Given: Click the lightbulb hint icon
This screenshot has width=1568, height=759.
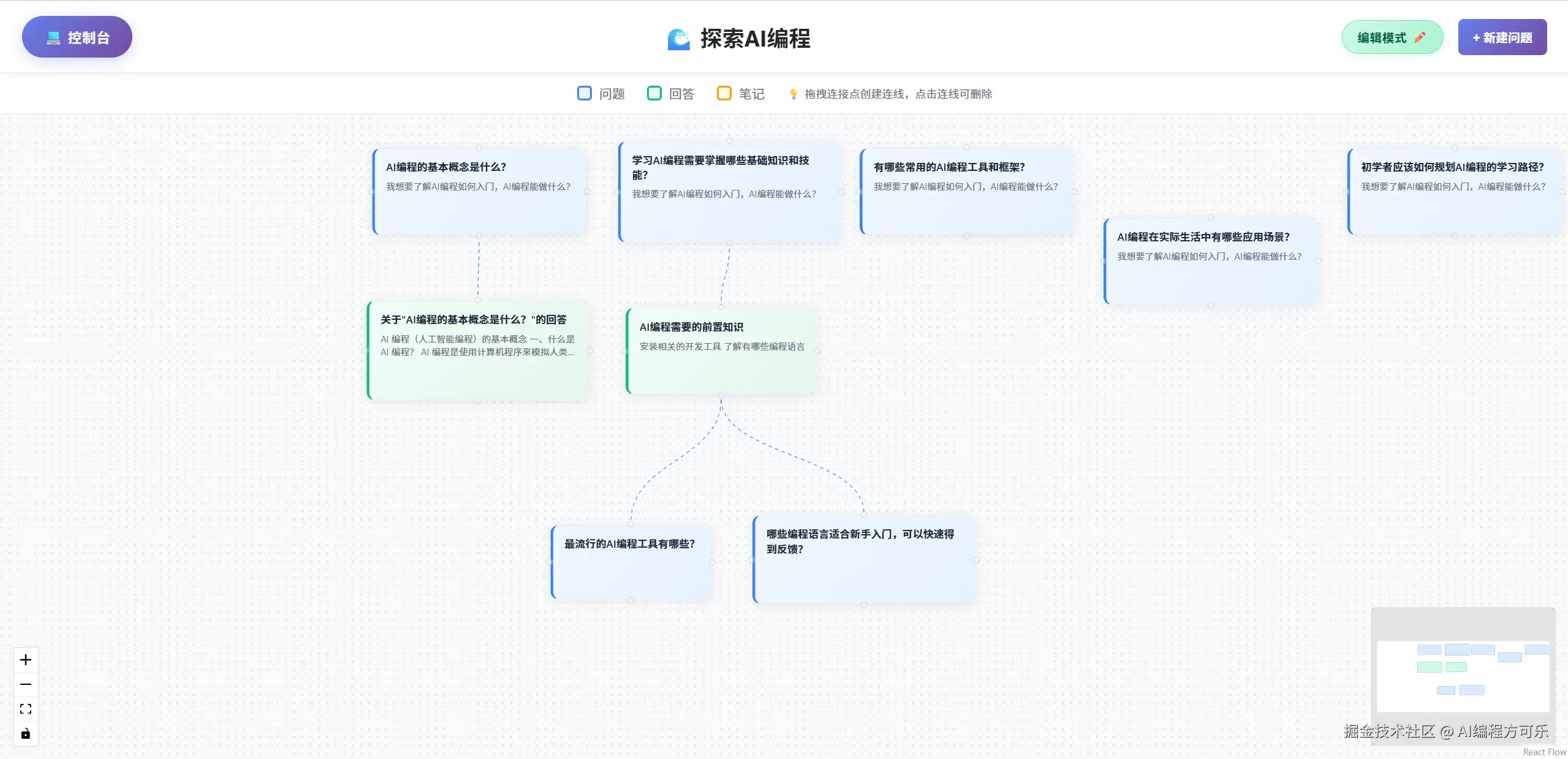Looking at the screenshot, I should point(793,94).
